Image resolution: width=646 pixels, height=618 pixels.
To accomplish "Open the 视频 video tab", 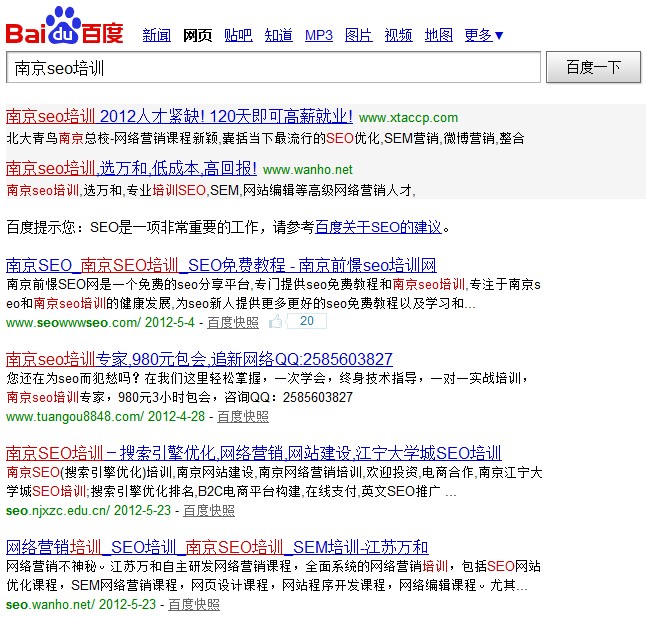I will pos(398,35).
